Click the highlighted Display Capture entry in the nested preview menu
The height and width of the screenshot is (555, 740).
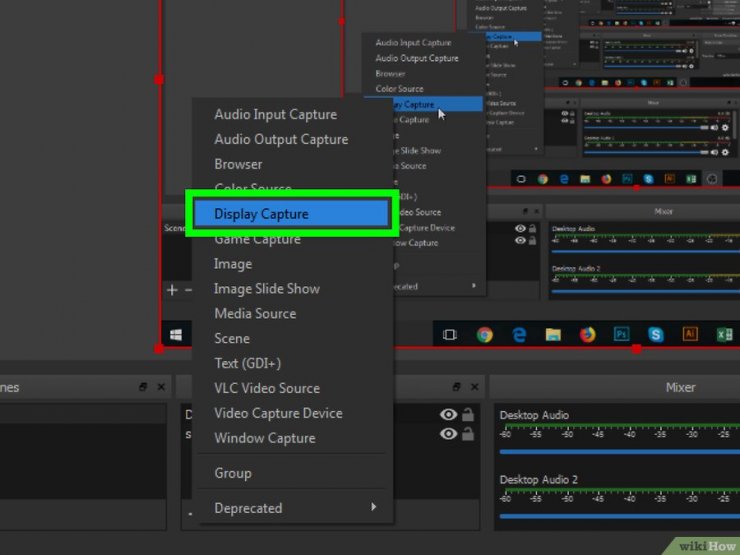click(x=437, y=104)
